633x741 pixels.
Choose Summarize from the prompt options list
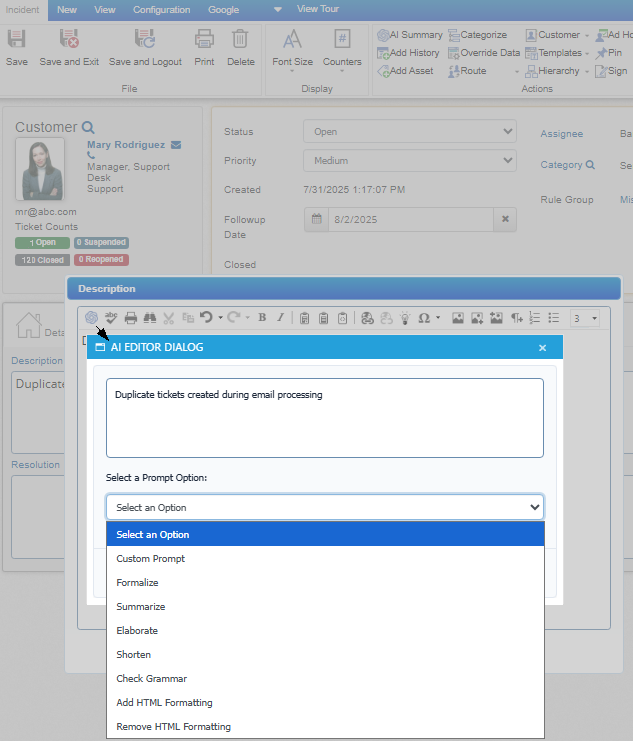pos(141,607)
